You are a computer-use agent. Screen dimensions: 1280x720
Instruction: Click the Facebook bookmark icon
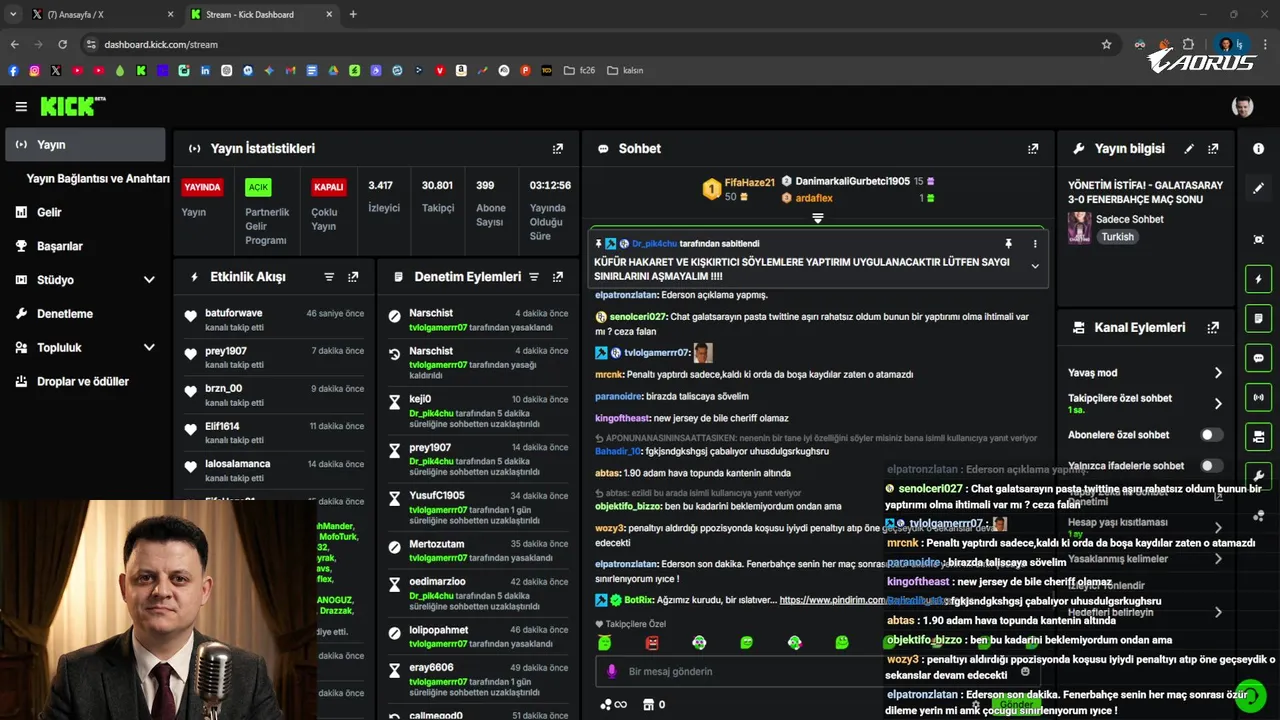pyautogui.click(x=13, y=71)
